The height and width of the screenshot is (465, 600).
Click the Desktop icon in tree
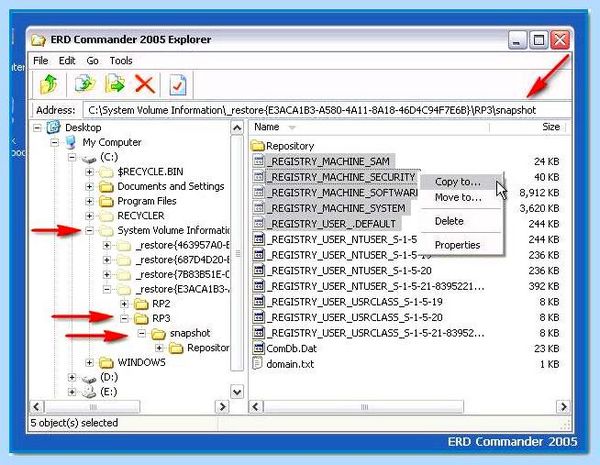[53, 127]
